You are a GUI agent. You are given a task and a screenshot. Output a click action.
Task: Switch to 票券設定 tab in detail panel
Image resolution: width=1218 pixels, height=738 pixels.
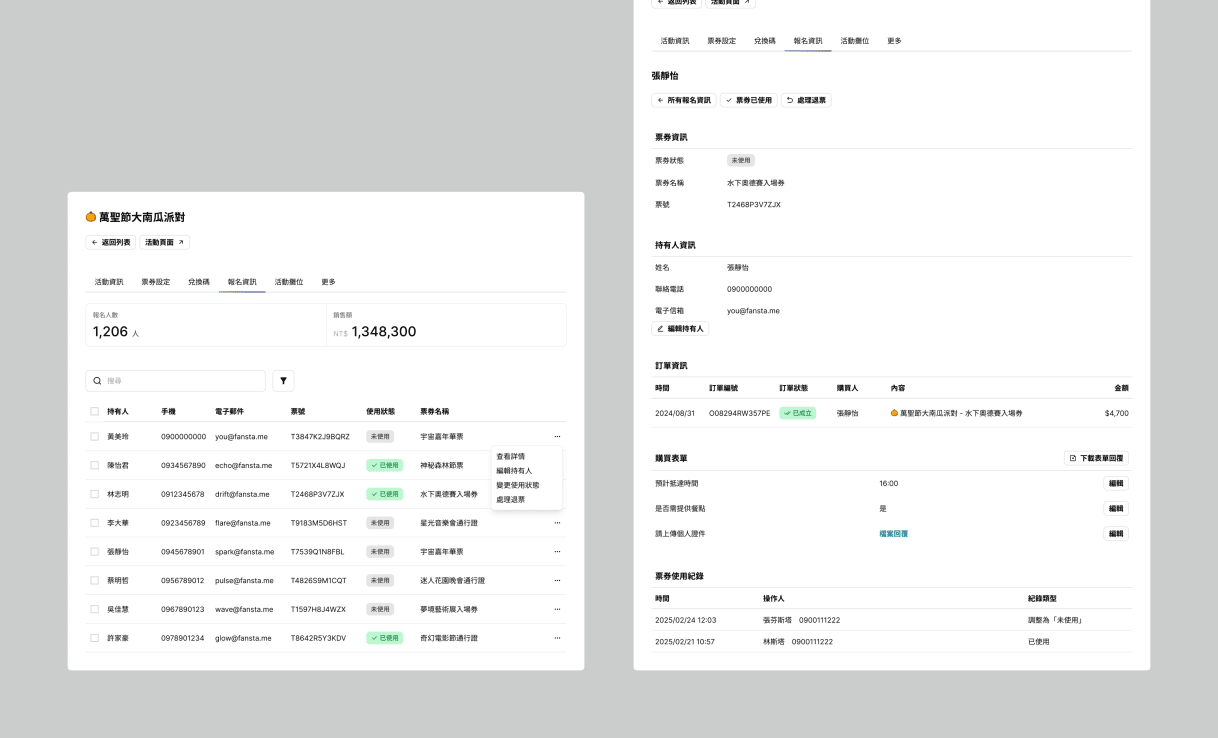[721, 41]
